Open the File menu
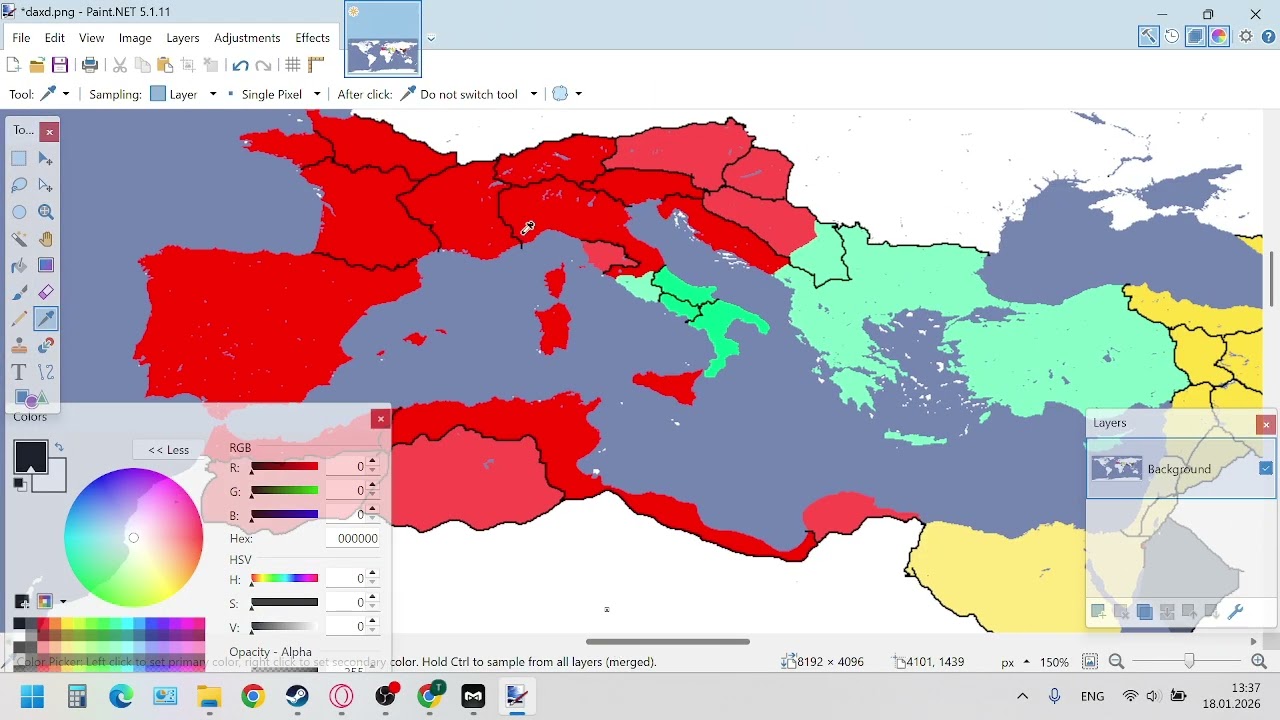Screen dimensions: 1280x720 21,38
